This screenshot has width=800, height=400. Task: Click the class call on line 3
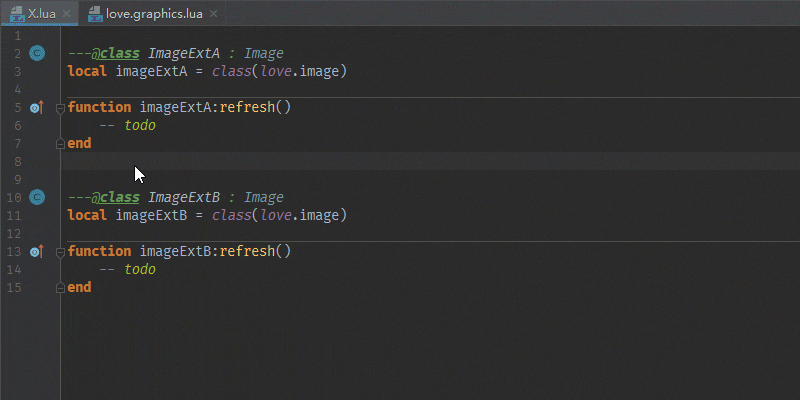232,71
